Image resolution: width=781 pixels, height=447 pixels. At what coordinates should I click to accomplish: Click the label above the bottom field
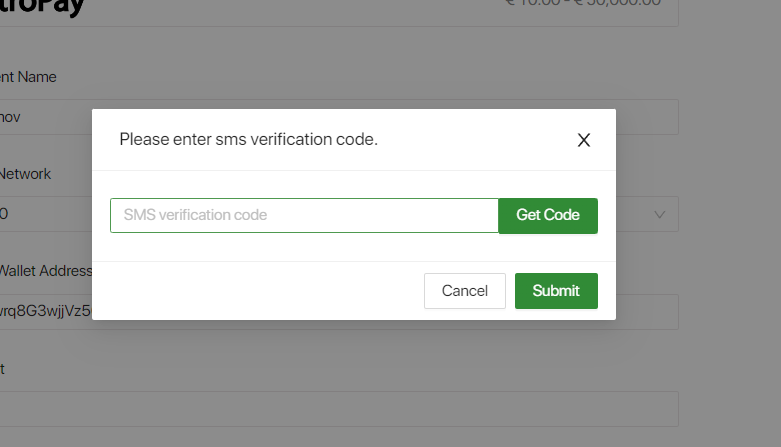(3, 368)
